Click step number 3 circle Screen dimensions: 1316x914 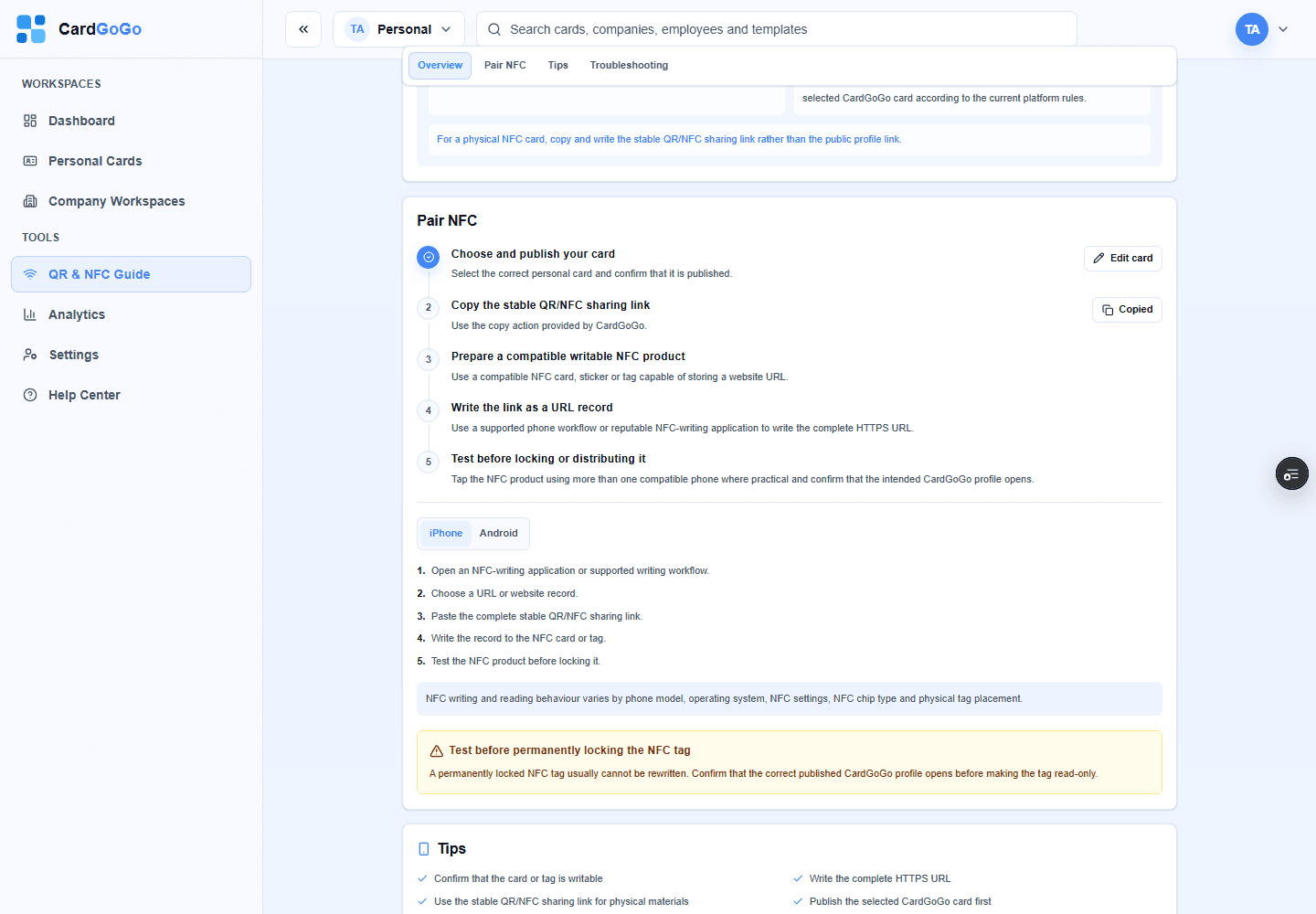[429, 359]
